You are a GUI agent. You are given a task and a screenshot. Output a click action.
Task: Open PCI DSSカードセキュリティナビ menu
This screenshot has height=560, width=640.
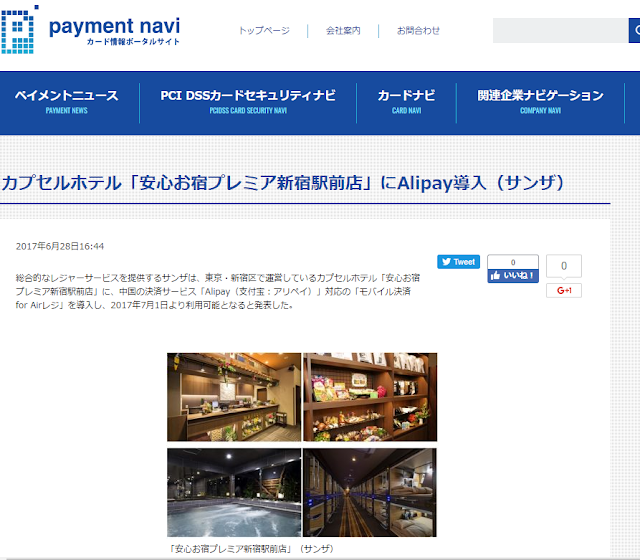[248, 102]
